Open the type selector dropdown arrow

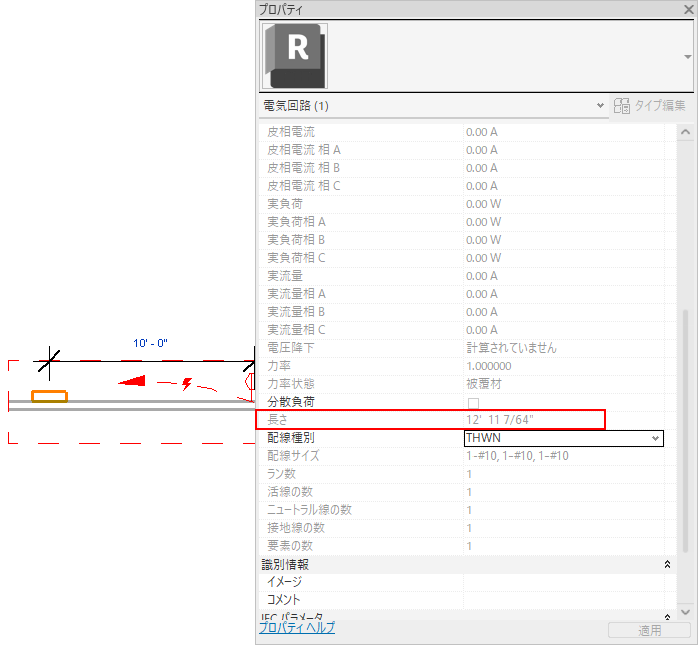point(688,57)
